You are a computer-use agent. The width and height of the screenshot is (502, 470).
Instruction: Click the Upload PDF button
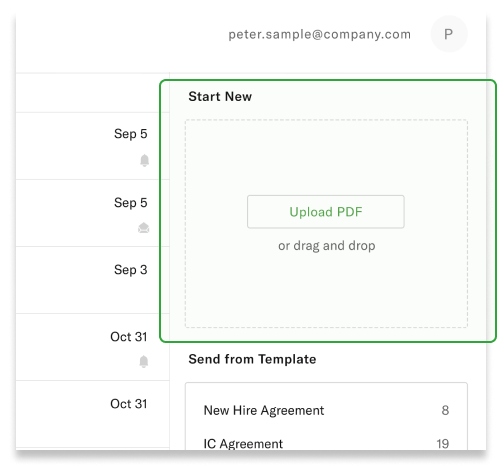coord(326,212)
